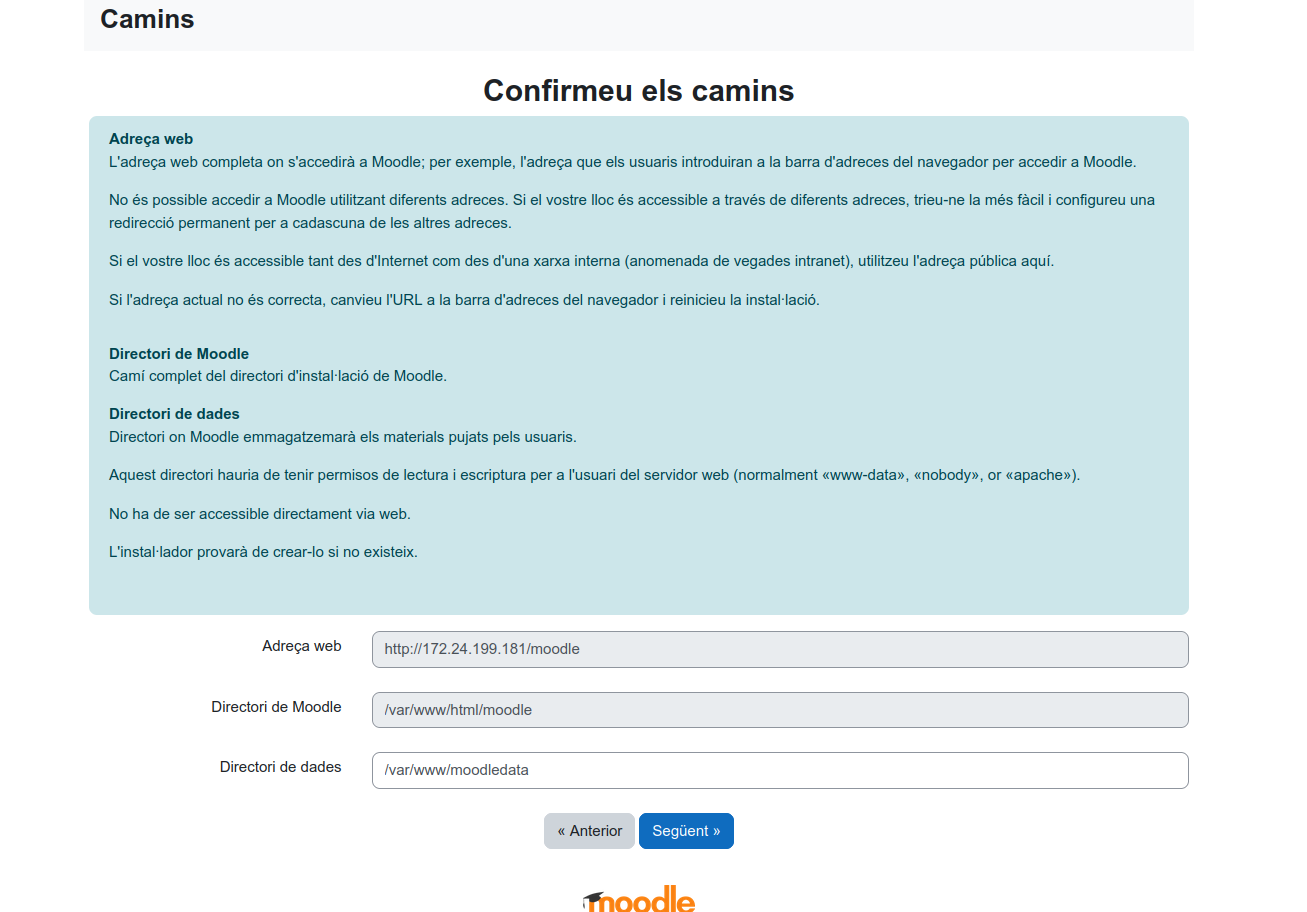This screenshot has height=912, width=1307.
Task: Click the "Directori de dades" field label
Action: pyautogui.click(x=280, y=767)
